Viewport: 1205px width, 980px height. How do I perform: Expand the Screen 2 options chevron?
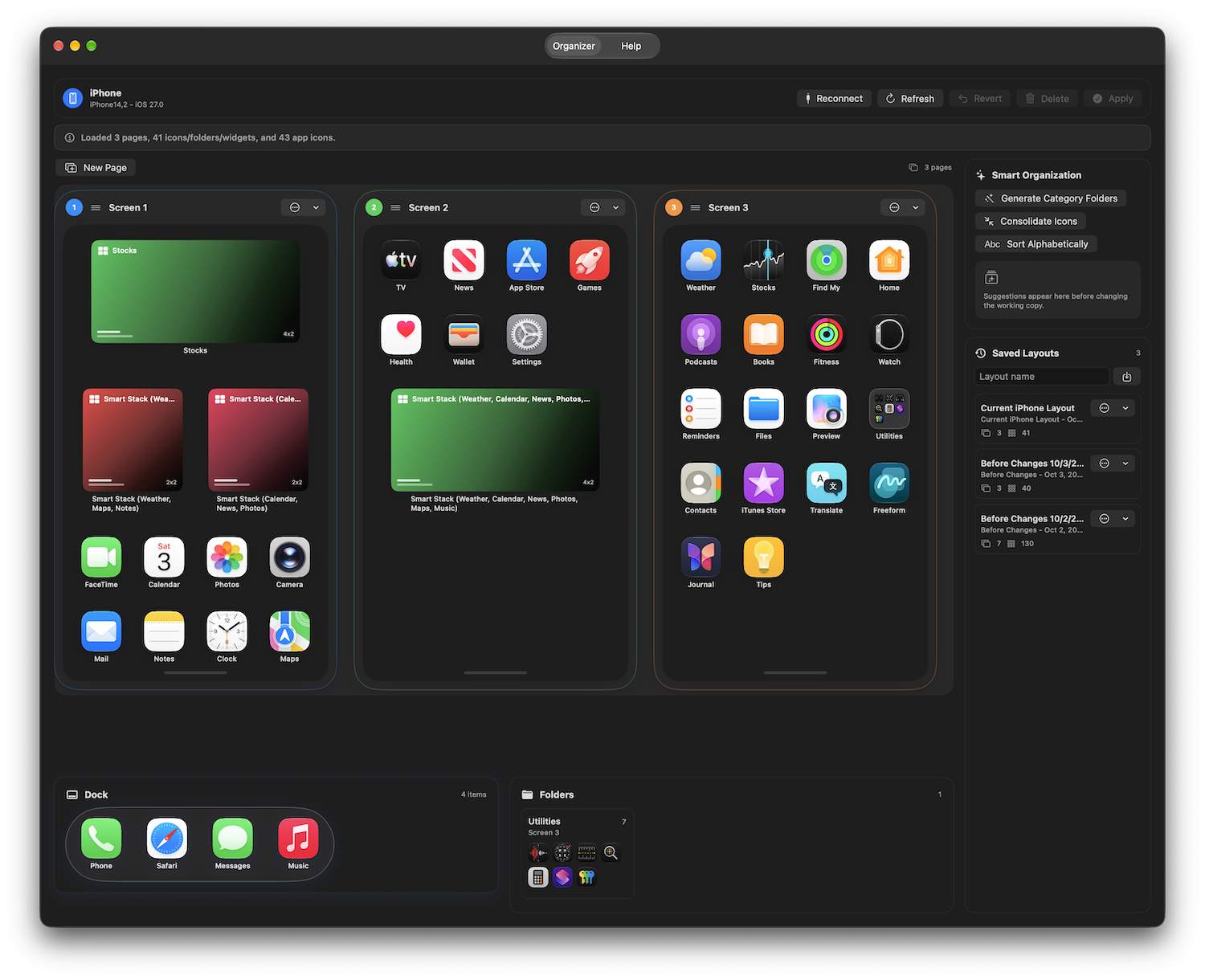615,207
